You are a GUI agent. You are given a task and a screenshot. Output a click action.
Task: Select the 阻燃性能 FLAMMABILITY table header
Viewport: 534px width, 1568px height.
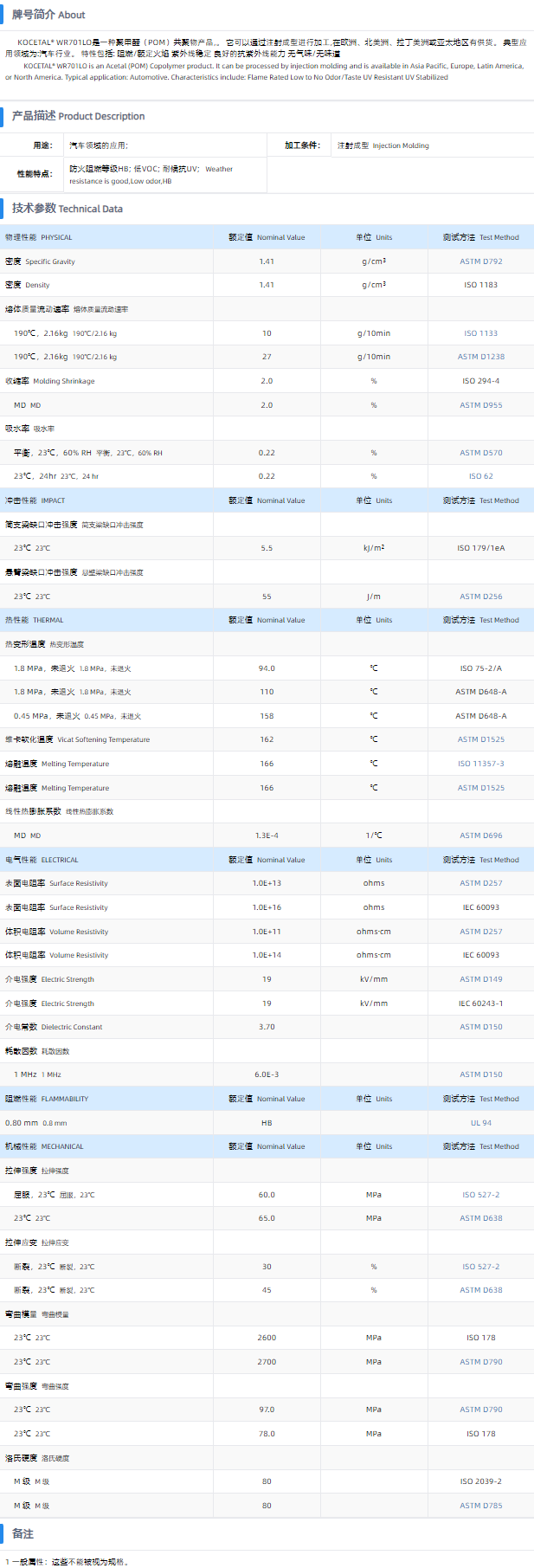(x=47, y=1099)
